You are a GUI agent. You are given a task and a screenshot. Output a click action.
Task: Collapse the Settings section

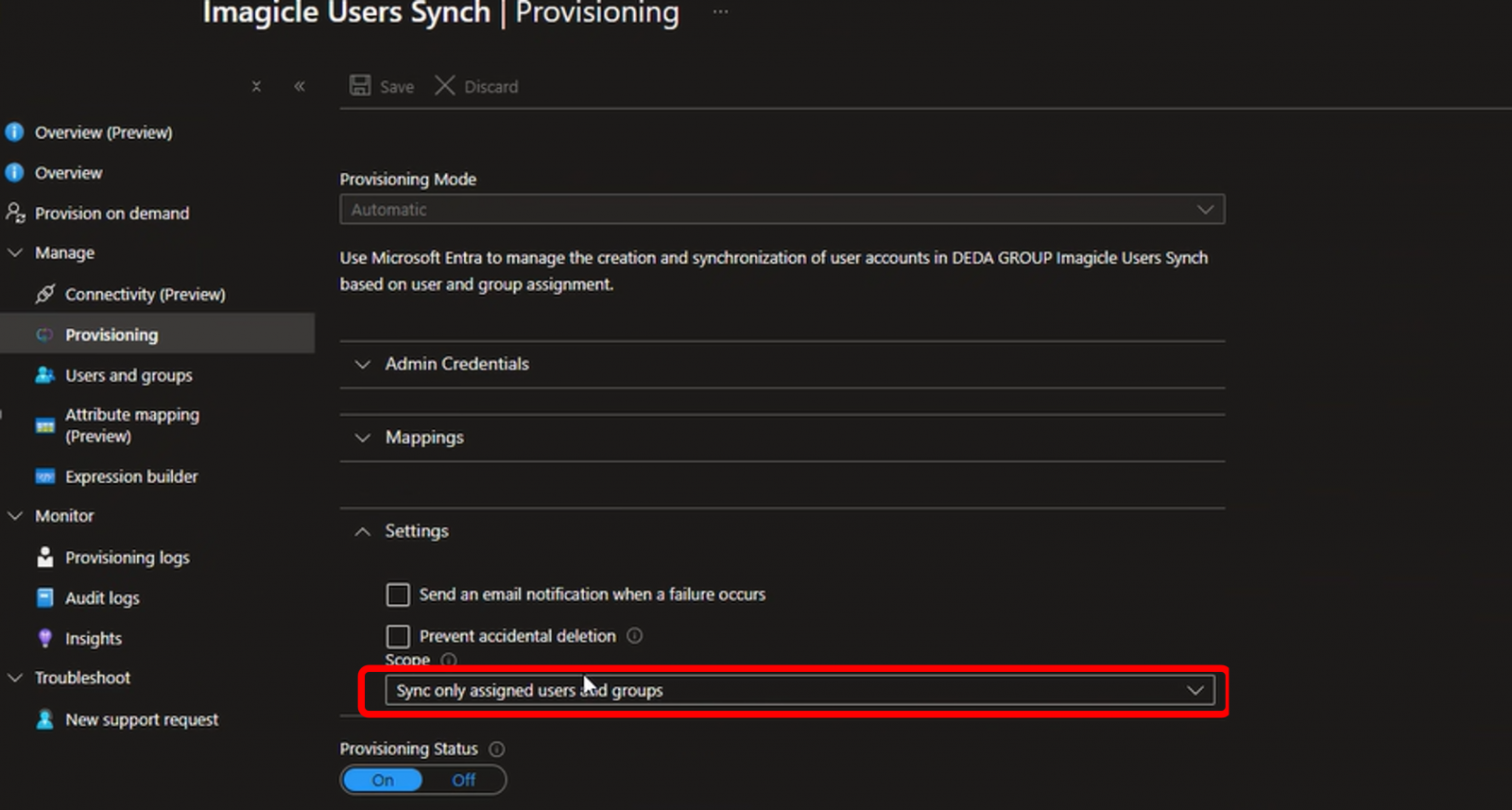[x=416, y=531]
